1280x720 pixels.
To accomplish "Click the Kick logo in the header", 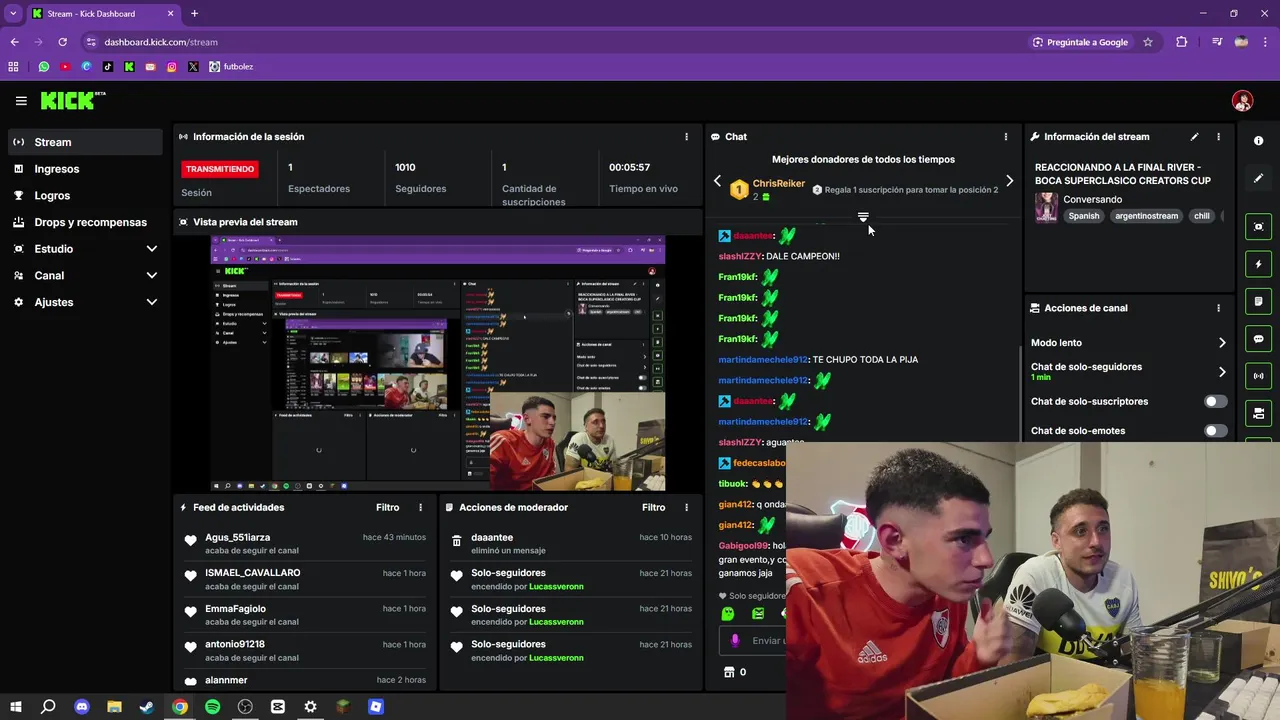I will pos(72,101).
